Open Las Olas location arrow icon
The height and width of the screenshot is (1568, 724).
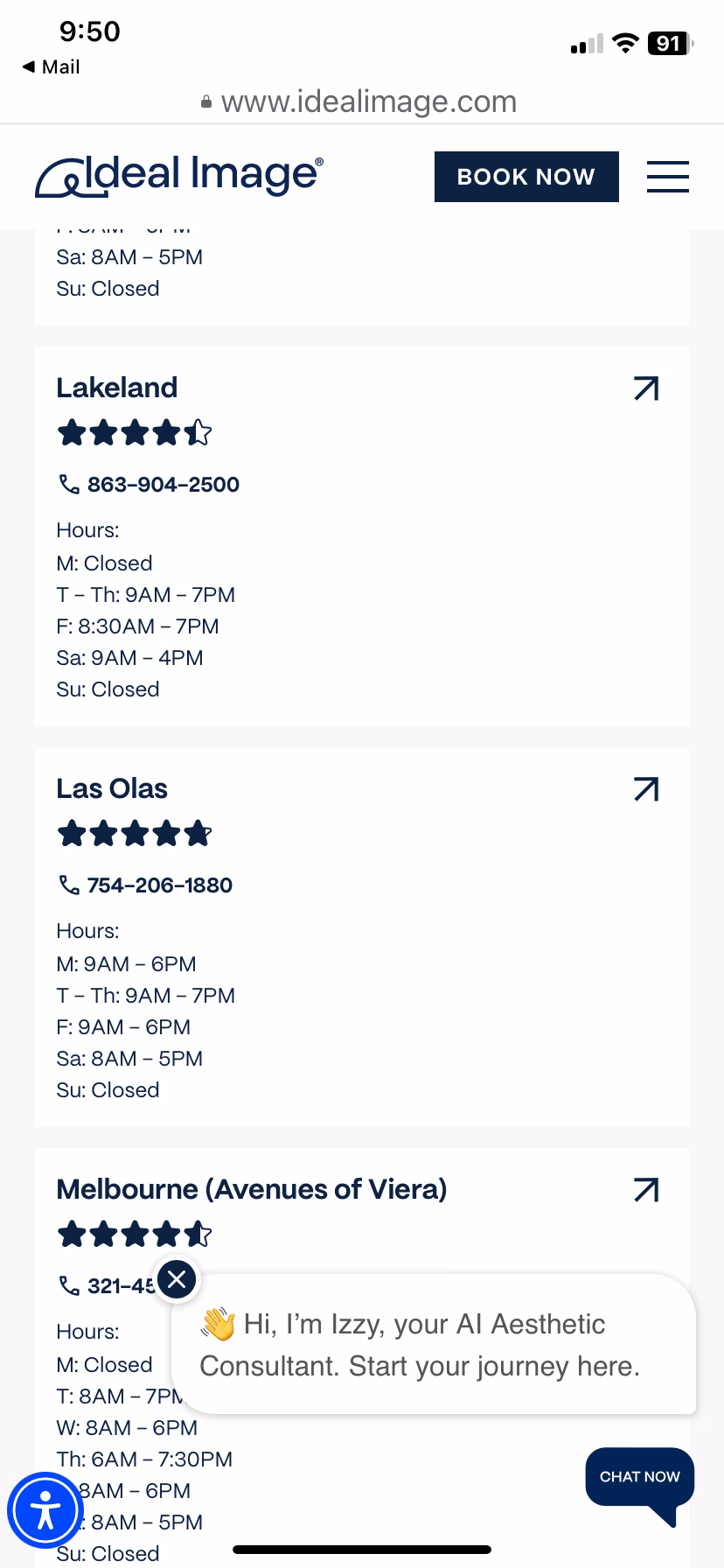(x=645, y=789)
